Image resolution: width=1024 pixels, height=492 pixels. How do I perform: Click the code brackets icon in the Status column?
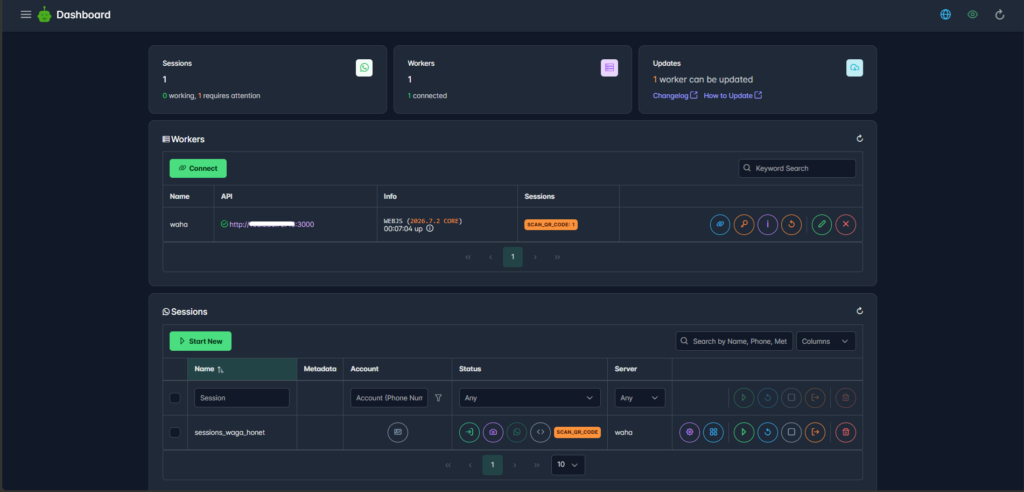point(540,432)
